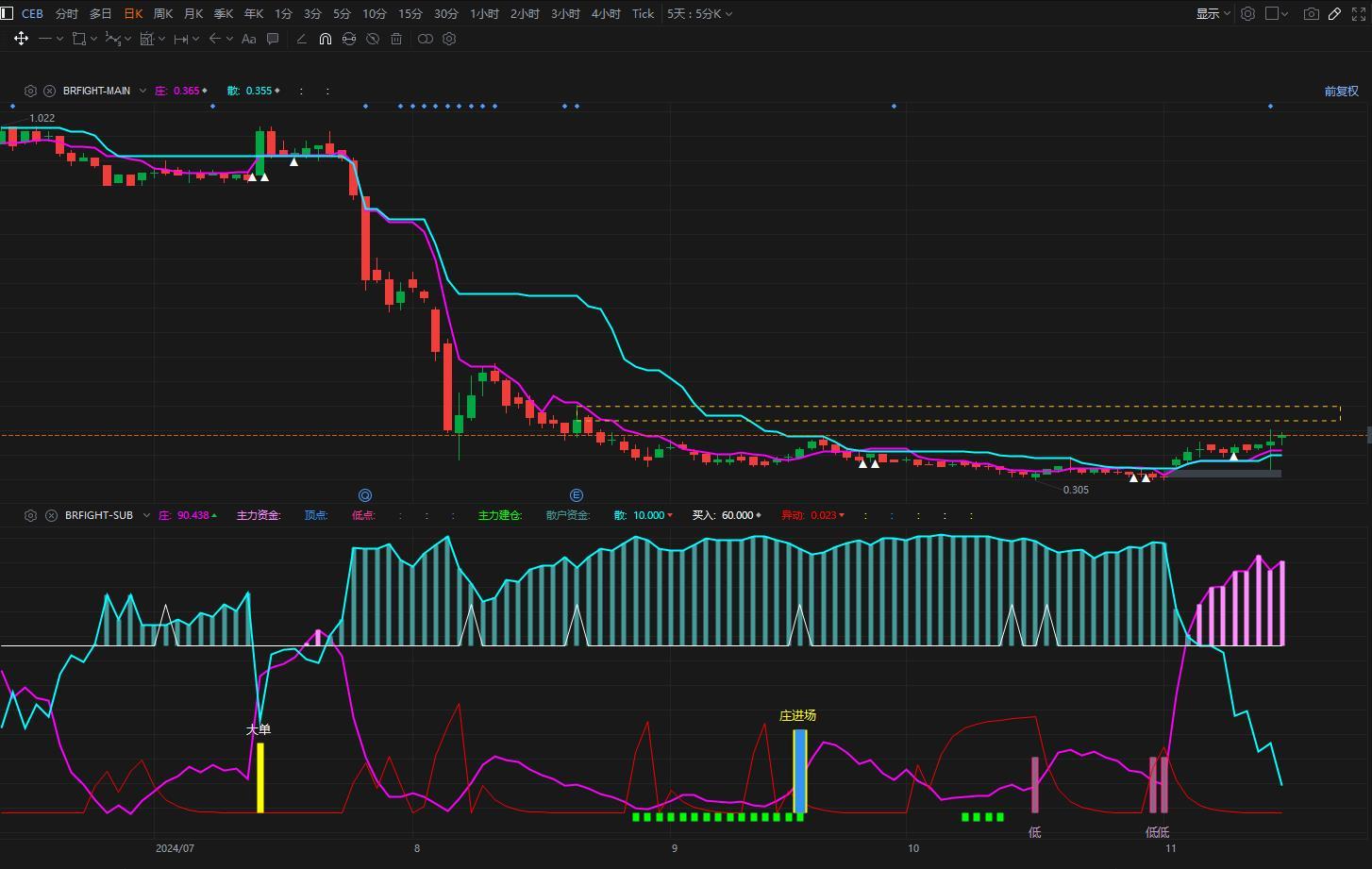
Task: Expand the BRFIGHT-MAIN indicator dropdown
Action: click(142, 91)
